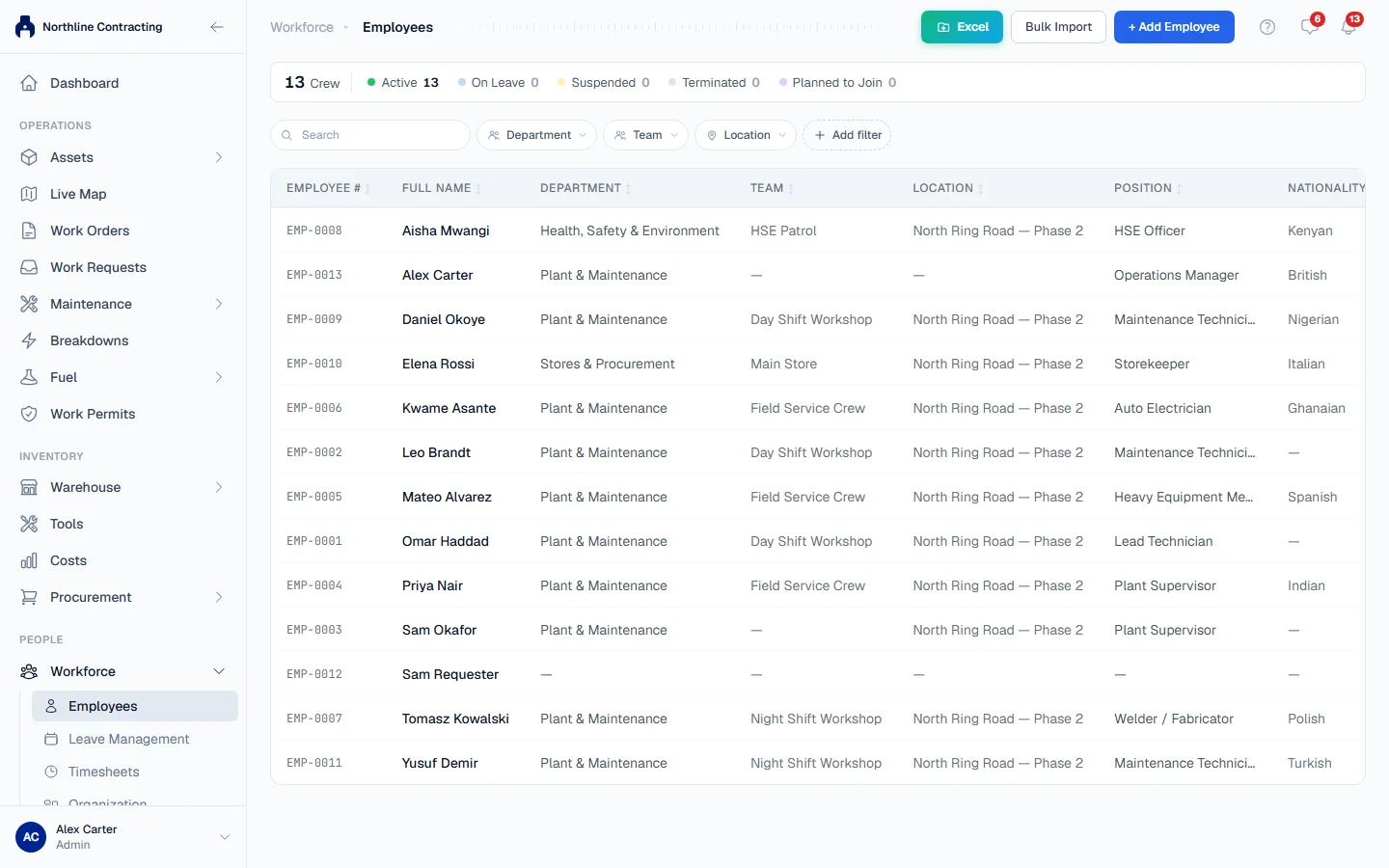Viewport: 1389px width, 868px height.
Task: Click the Work Requests inbox icon
Action: pyautogui.click(x=30, y=267)
